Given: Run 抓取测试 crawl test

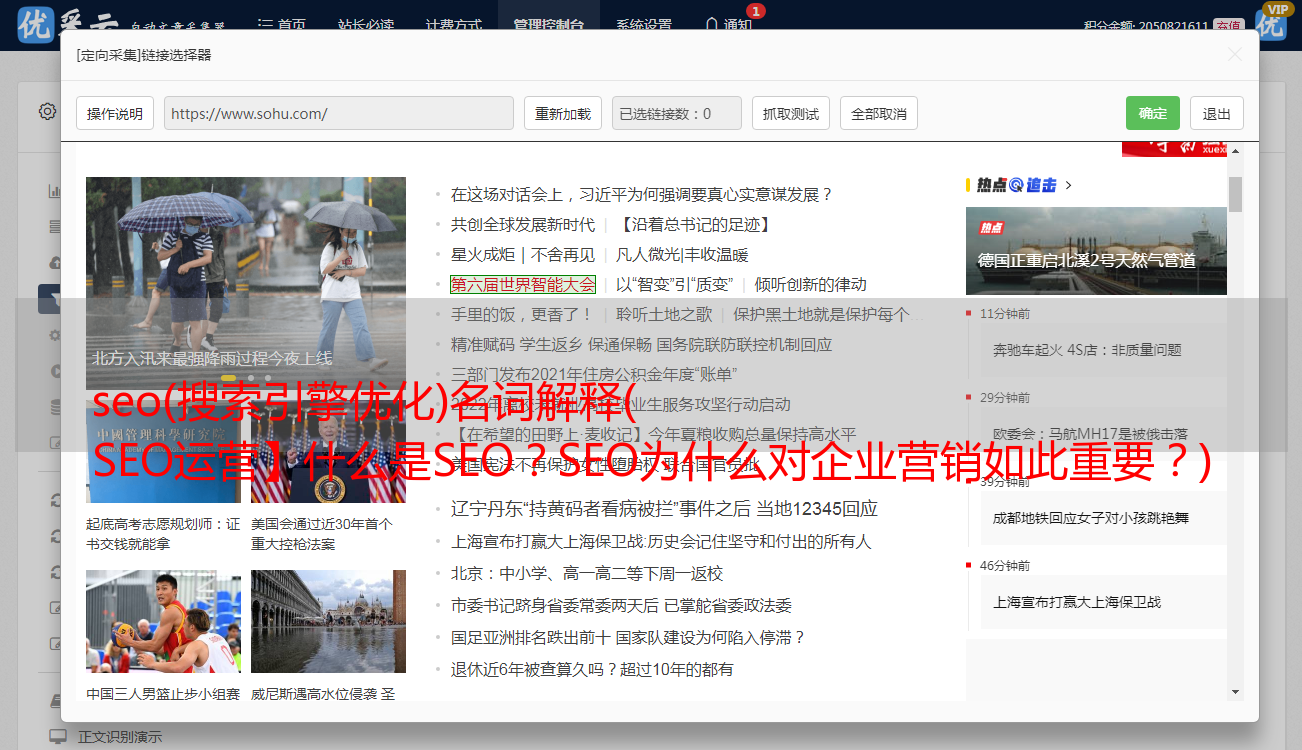Looking at the screenshot, I should tap(791, 113).
